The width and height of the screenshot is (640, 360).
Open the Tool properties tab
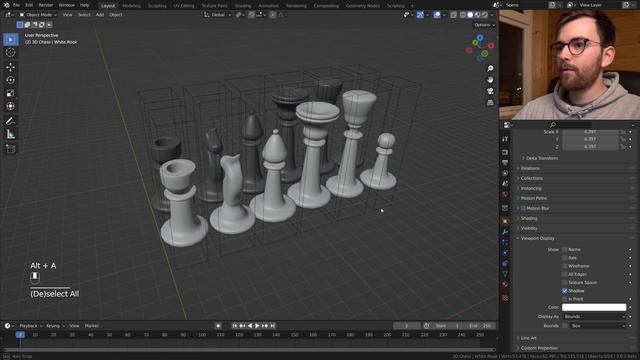click(505, 139)
